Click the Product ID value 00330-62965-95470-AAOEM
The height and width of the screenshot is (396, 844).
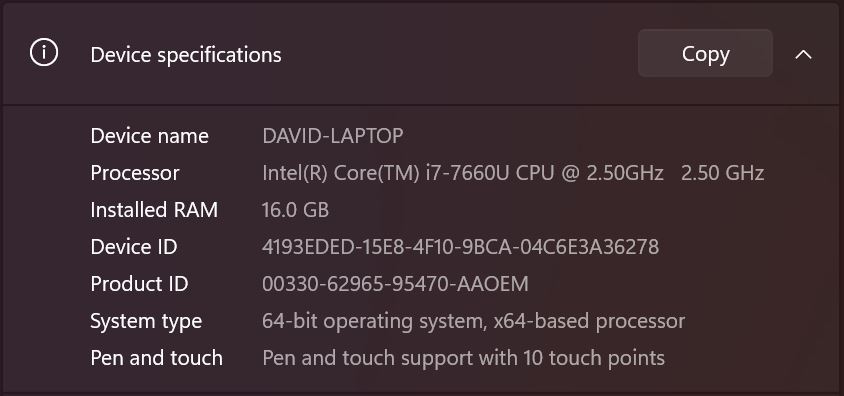[395, 284]
